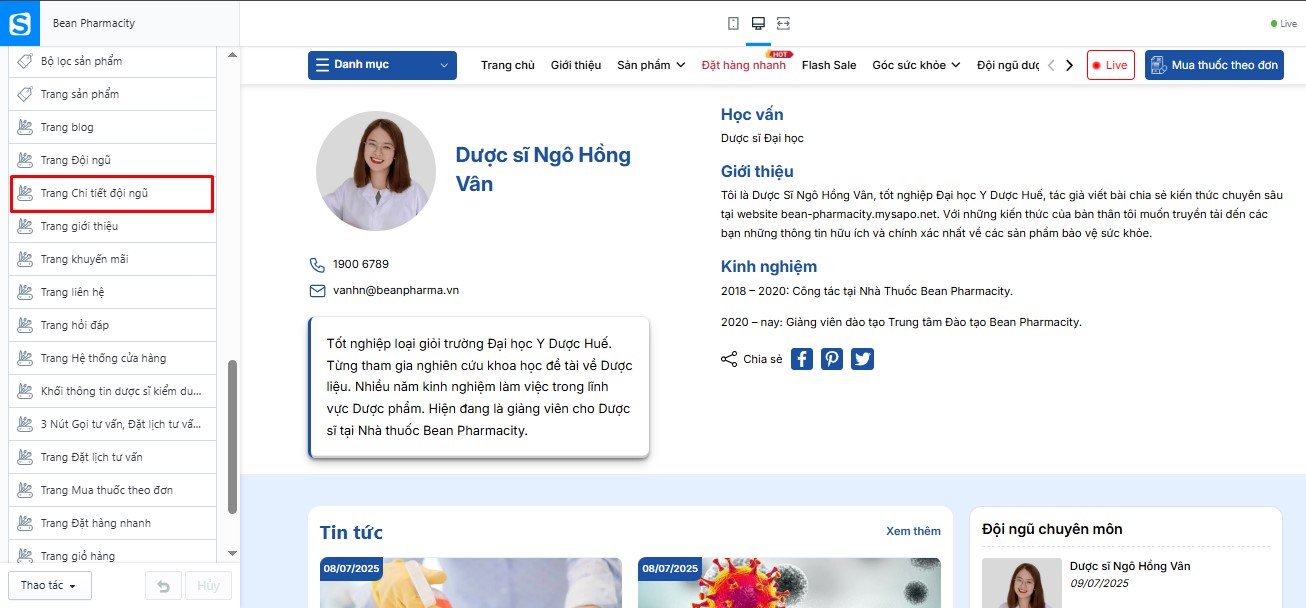Click the virus news image
The height and width of the screenshot is (608, 1306).
(x=789, y=583)
